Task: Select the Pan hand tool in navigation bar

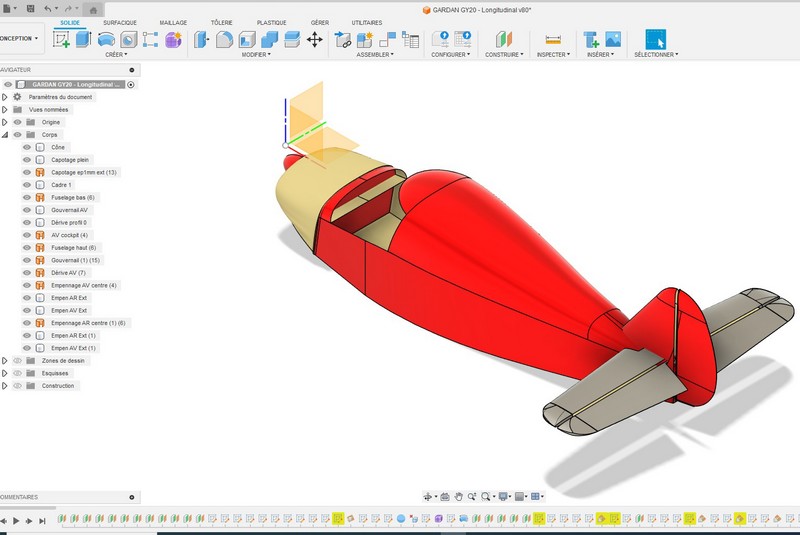Action: click(458, 496)
